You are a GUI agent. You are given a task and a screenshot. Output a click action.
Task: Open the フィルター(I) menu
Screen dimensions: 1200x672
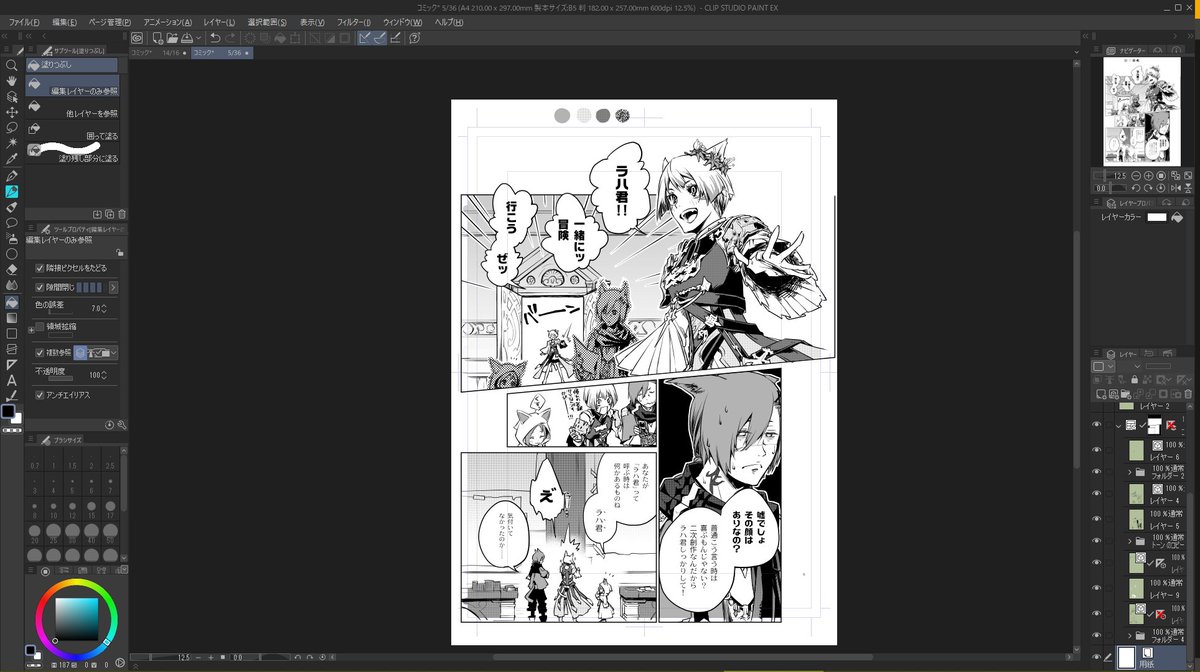[354, 22]
